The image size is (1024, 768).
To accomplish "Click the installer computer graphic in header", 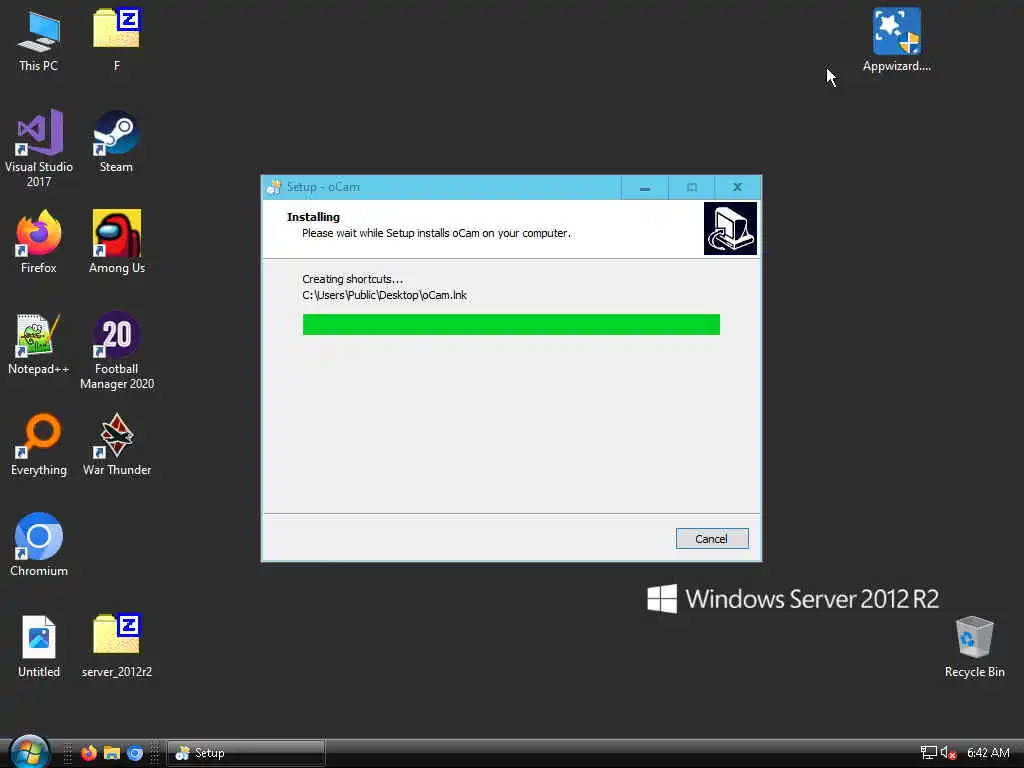I will [730, 228].
